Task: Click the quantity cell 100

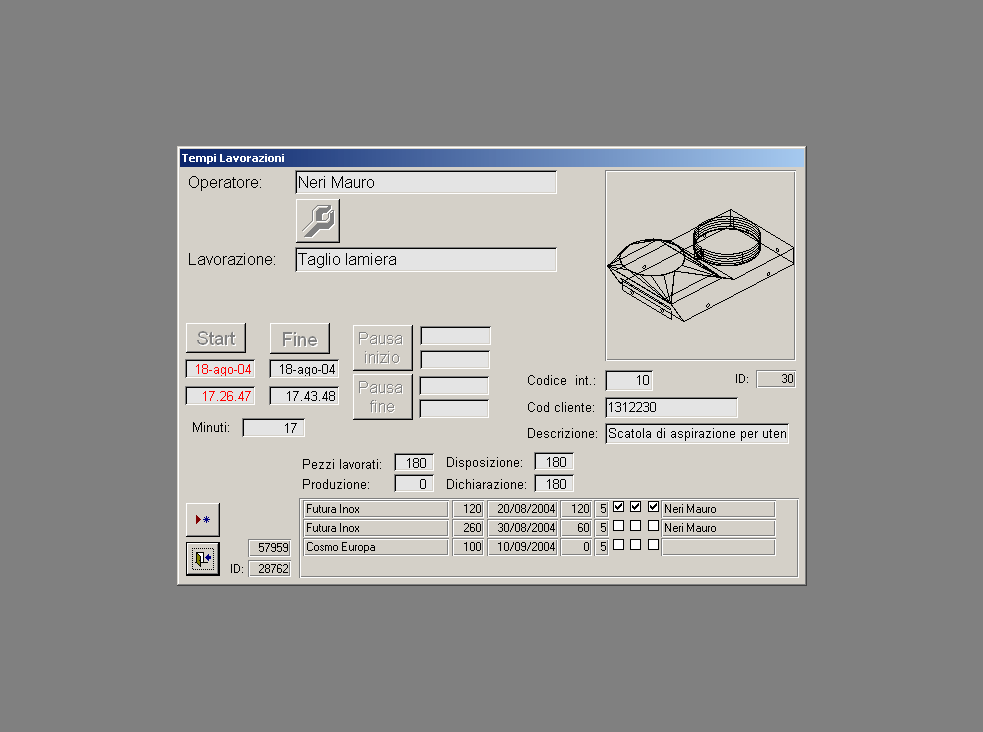Action: pyautogui.click(x=468, y=547)
